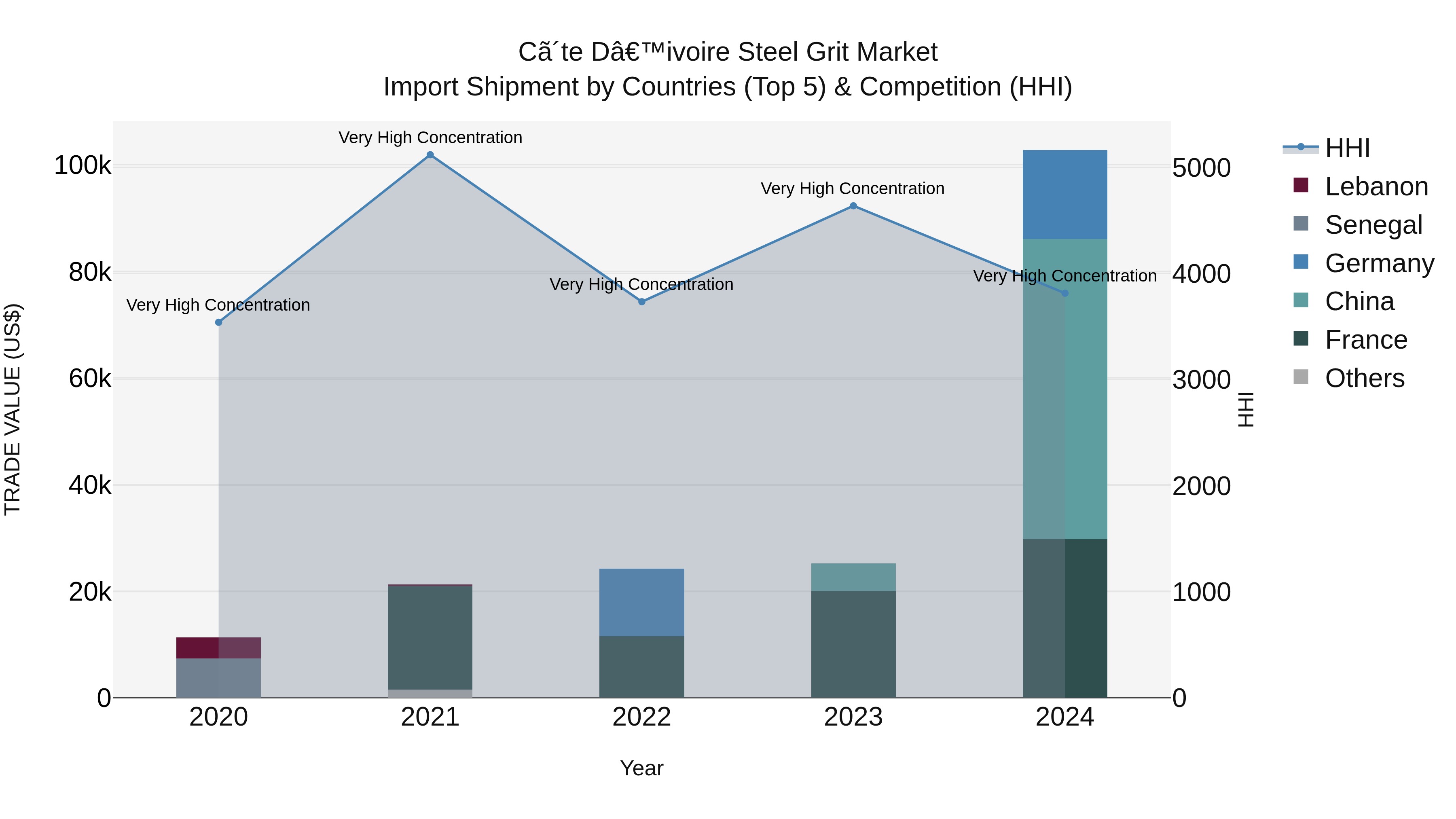
Task: Click the 2024 Very High Concentration annotation
Action: 1065,276
